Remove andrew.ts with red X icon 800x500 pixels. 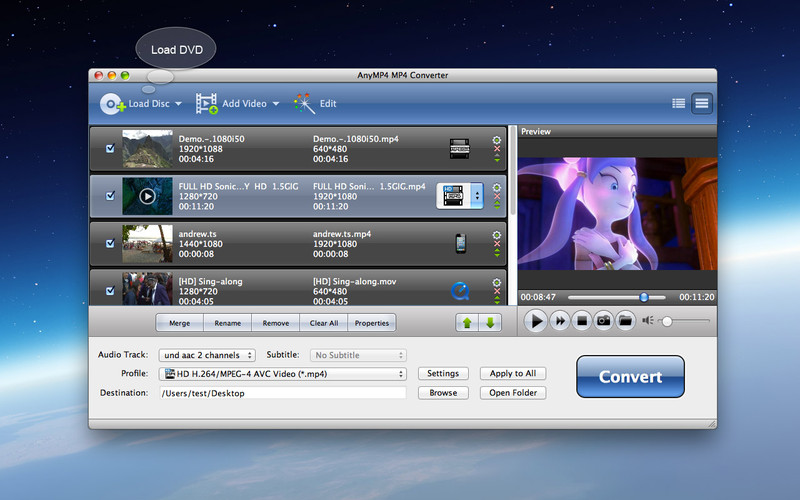click(x=497, y=244)
